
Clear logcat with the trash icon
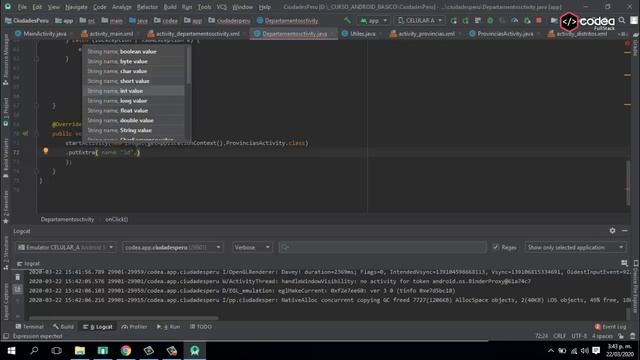pyautogui.click(x=18, y=277)
